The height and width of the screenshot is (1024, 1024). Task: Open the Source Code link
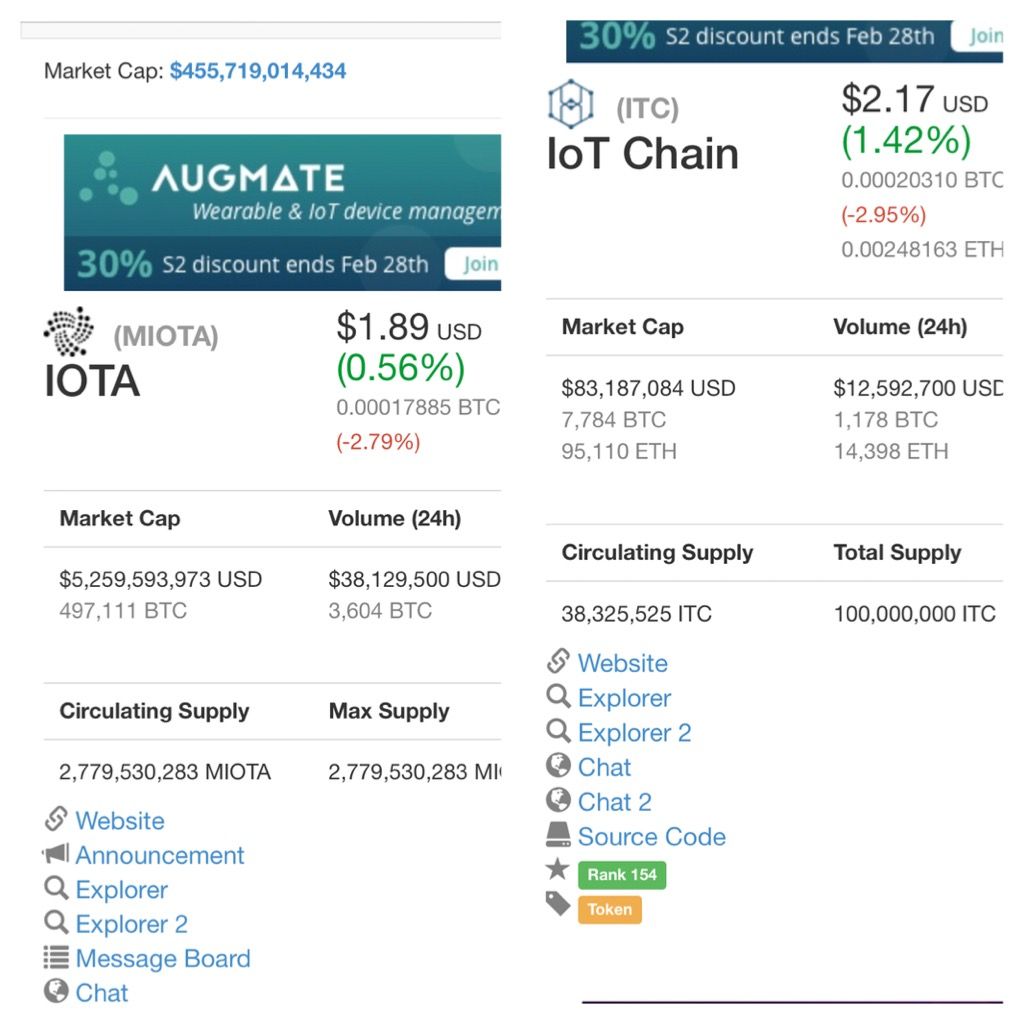pyautogui.click(x=652, y=836)
